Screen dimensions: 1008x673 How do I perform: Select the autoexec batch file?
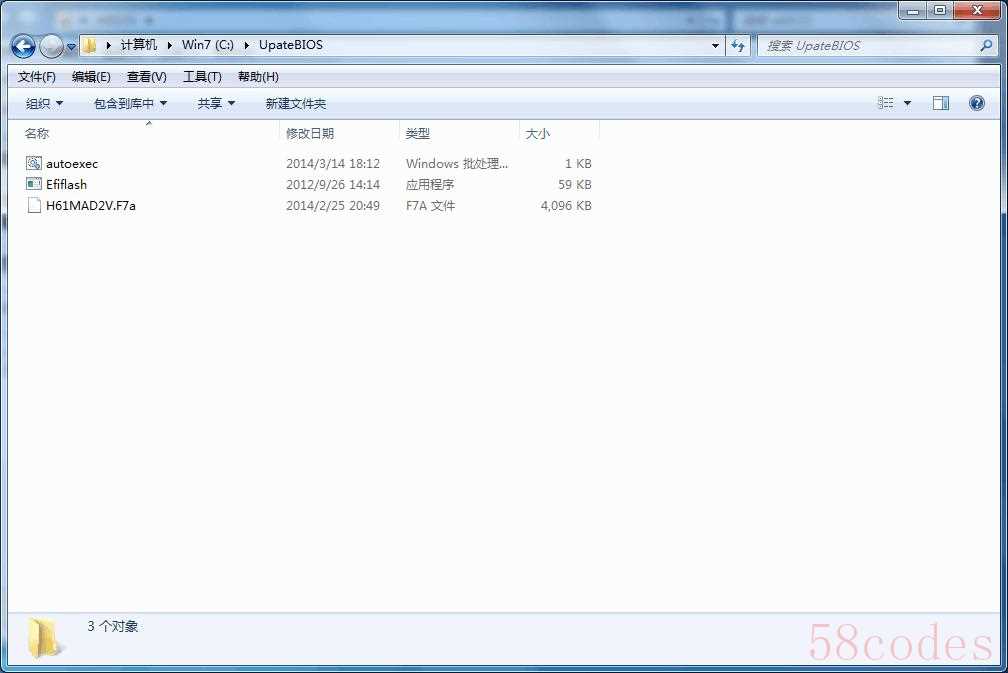(x=72, y=163)
